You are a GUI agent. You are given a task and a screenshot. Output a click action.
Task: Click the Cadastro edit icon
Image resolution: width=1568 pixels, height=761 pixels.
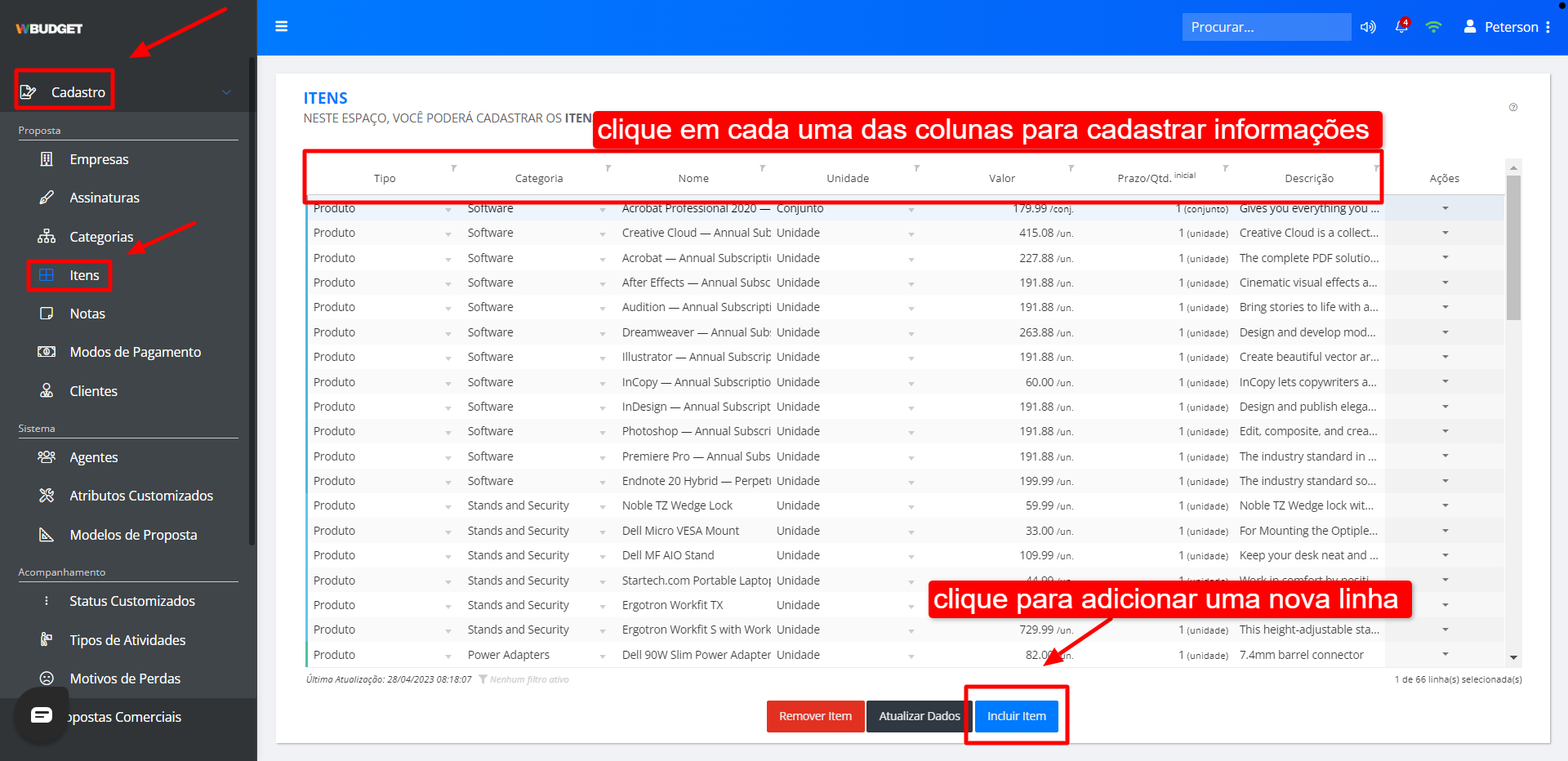point(28,92)
